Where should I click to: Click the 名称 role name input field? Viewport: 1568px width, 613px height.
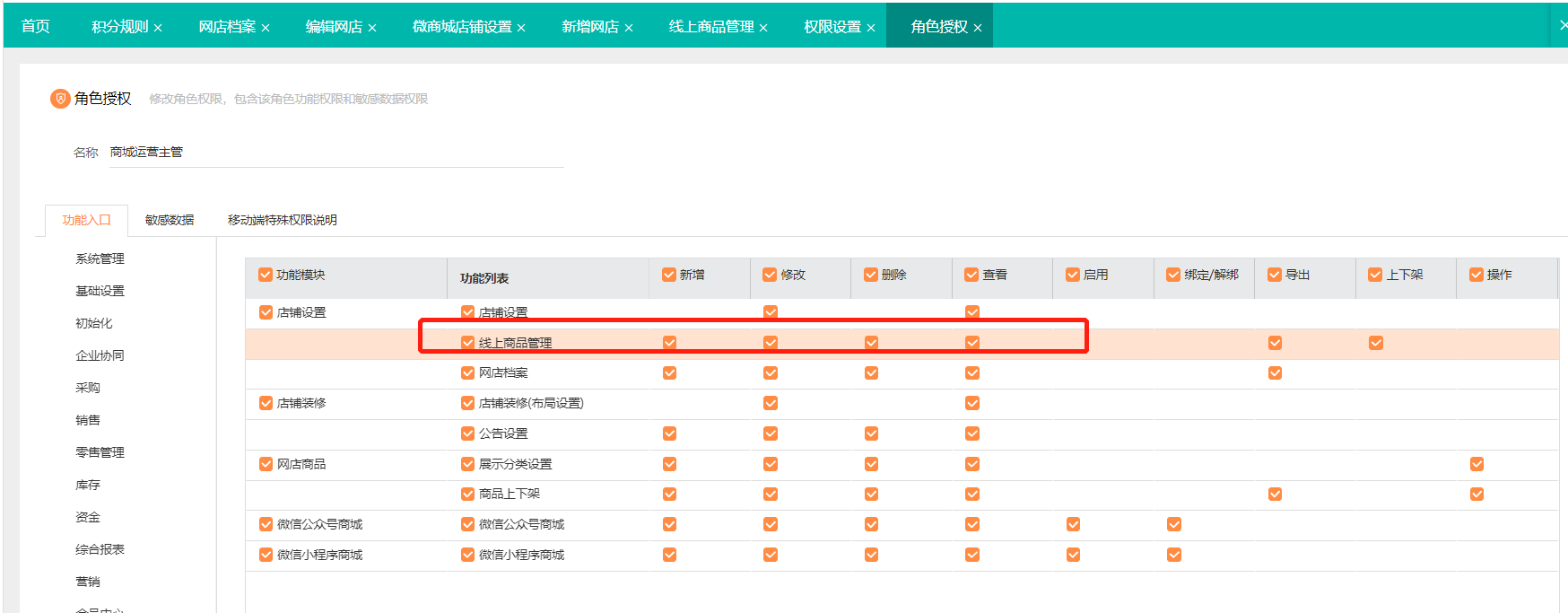tap(336, 153)
